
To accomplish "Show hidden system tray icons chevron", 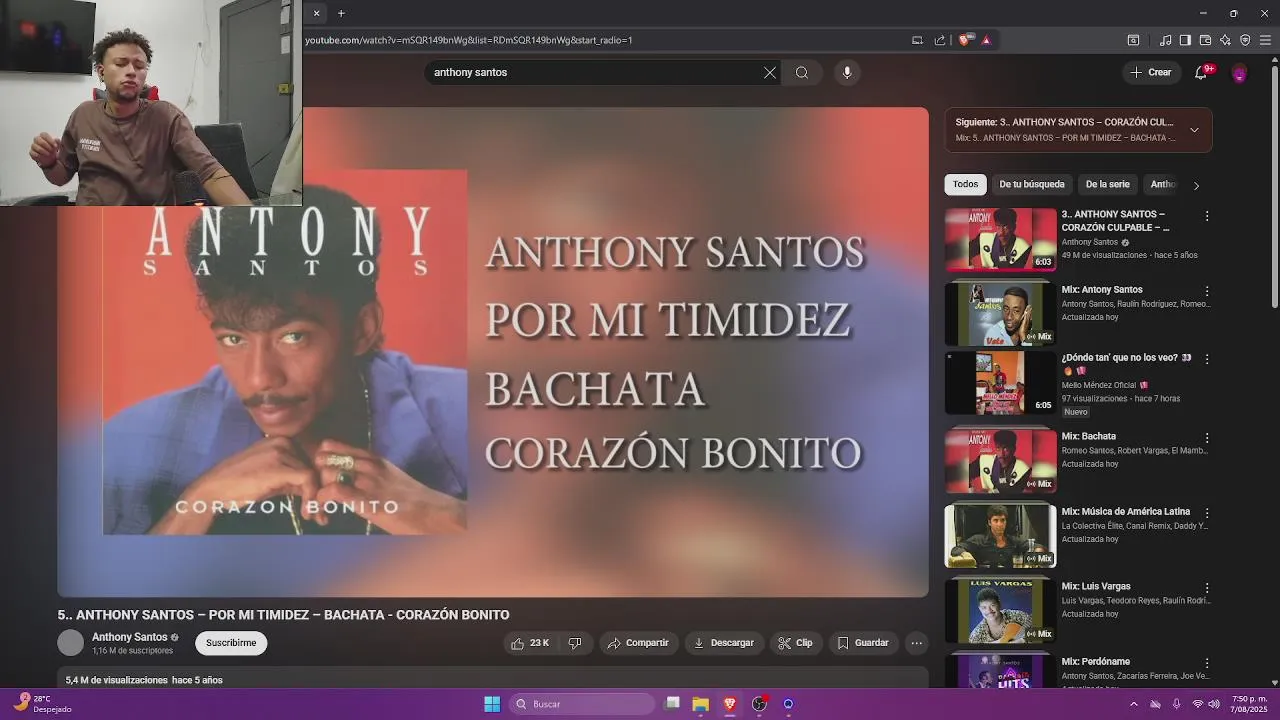I will [x=1133, y=704].
